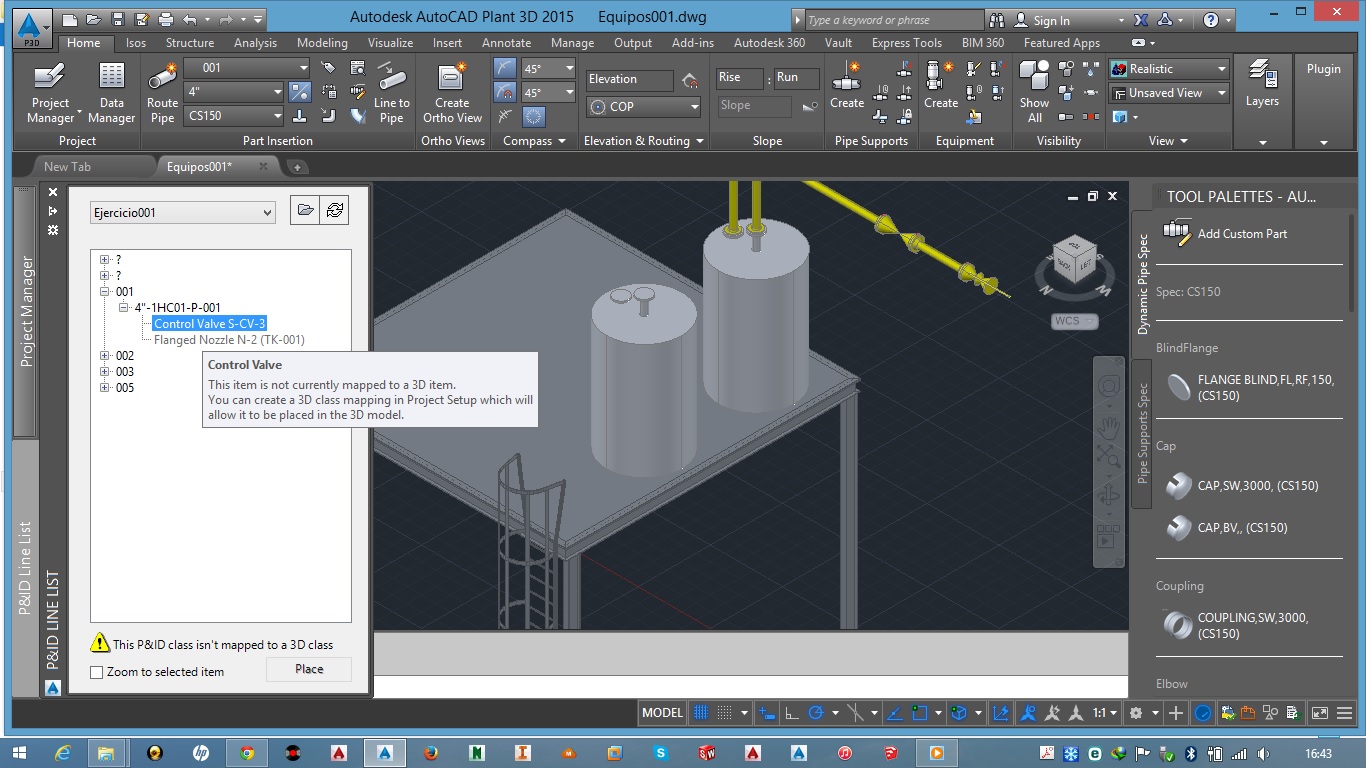Viewport: 1366px width, 768px height.
Task: Open the Annotate ribbon tab
Action: [x=506, y=43]
